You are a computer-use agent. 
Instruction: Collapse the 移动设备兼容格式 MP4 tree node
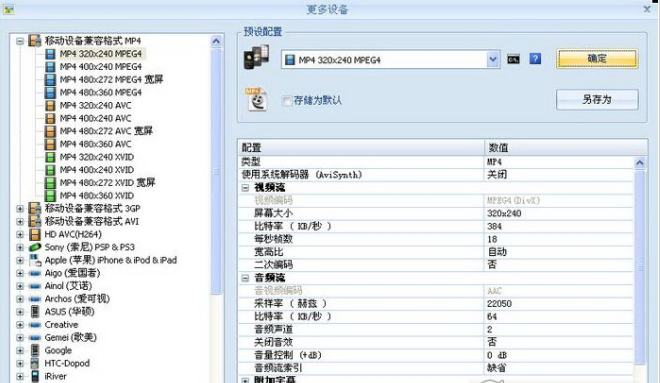point(20,41)
